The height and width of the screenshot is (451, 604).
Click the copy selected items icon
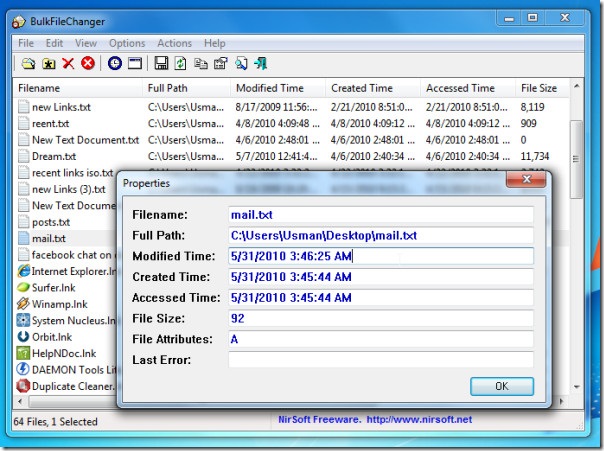coord(200,64)
